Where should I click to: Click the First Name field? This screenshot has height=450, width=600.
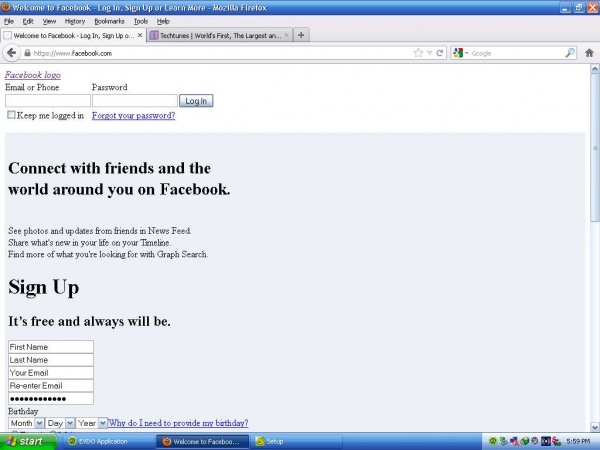[x=51, y=347]
